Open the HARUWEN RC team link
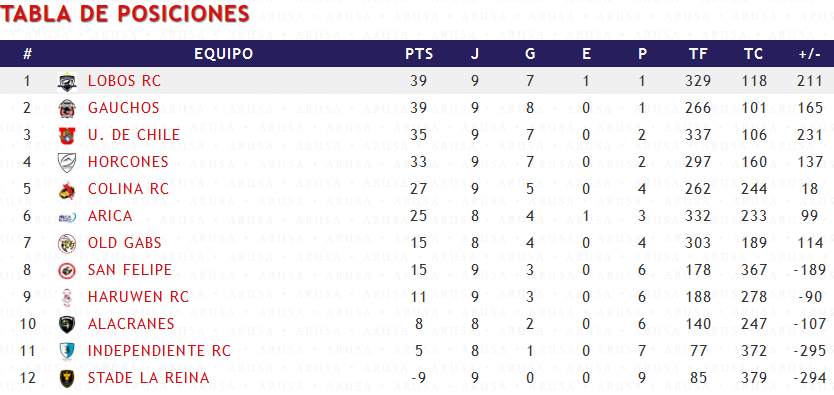The image size is (834, 395). (x=138, y=297)
